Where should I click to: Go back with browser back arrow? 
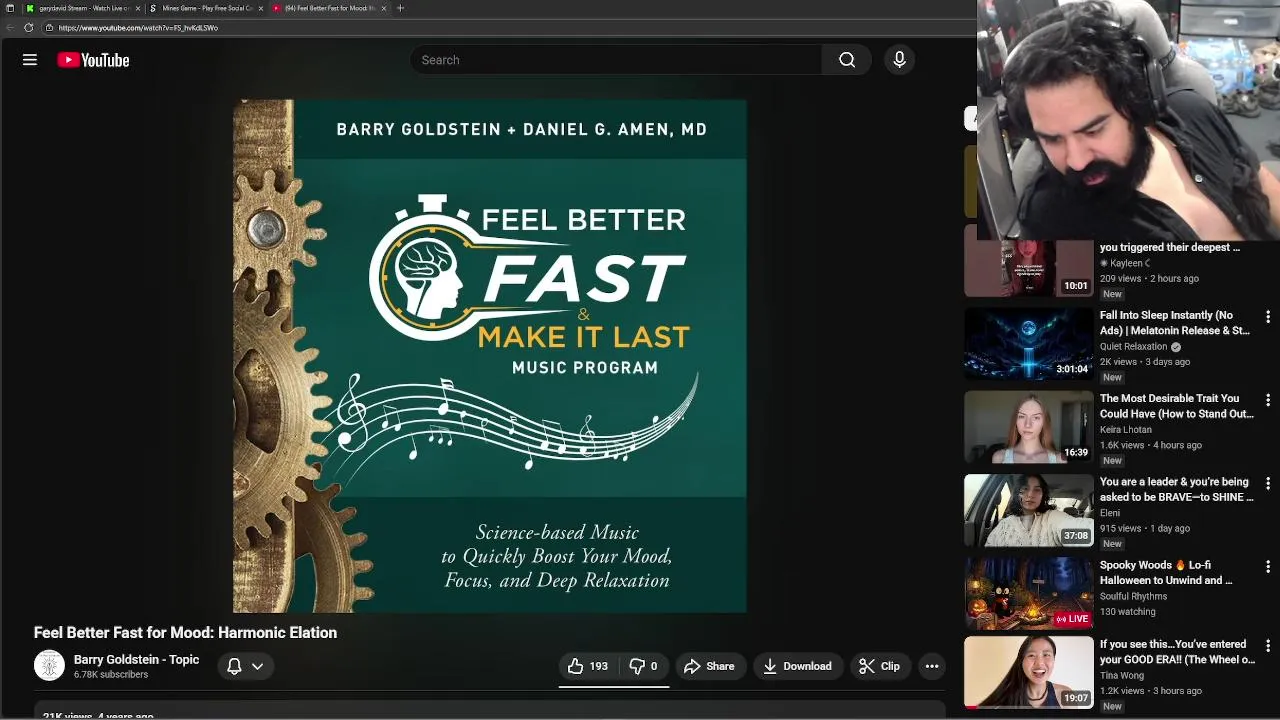pos(10,28)
